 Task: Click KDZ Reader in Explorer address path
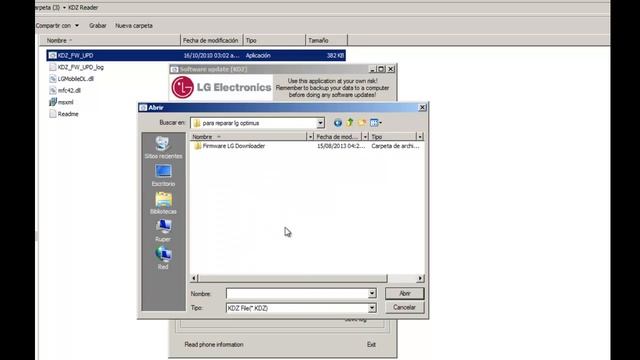(x=83, y=8)
